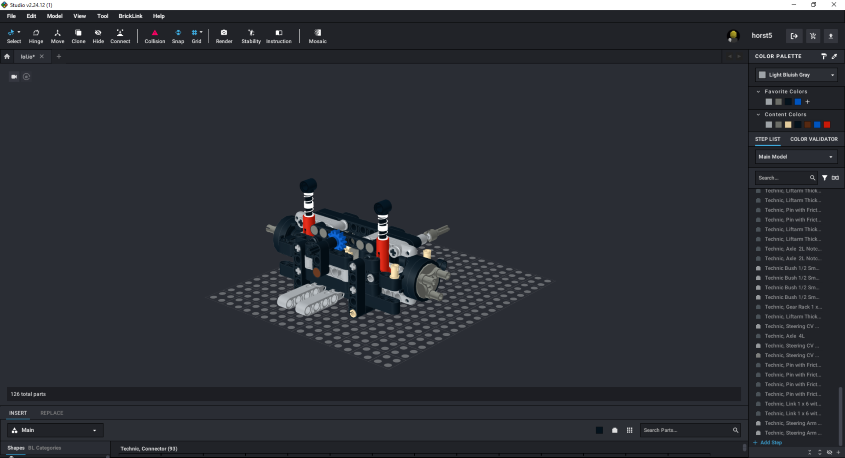Activate the Connect tool
The width and height of the screenshot is (845, 458).
[120, 36]
